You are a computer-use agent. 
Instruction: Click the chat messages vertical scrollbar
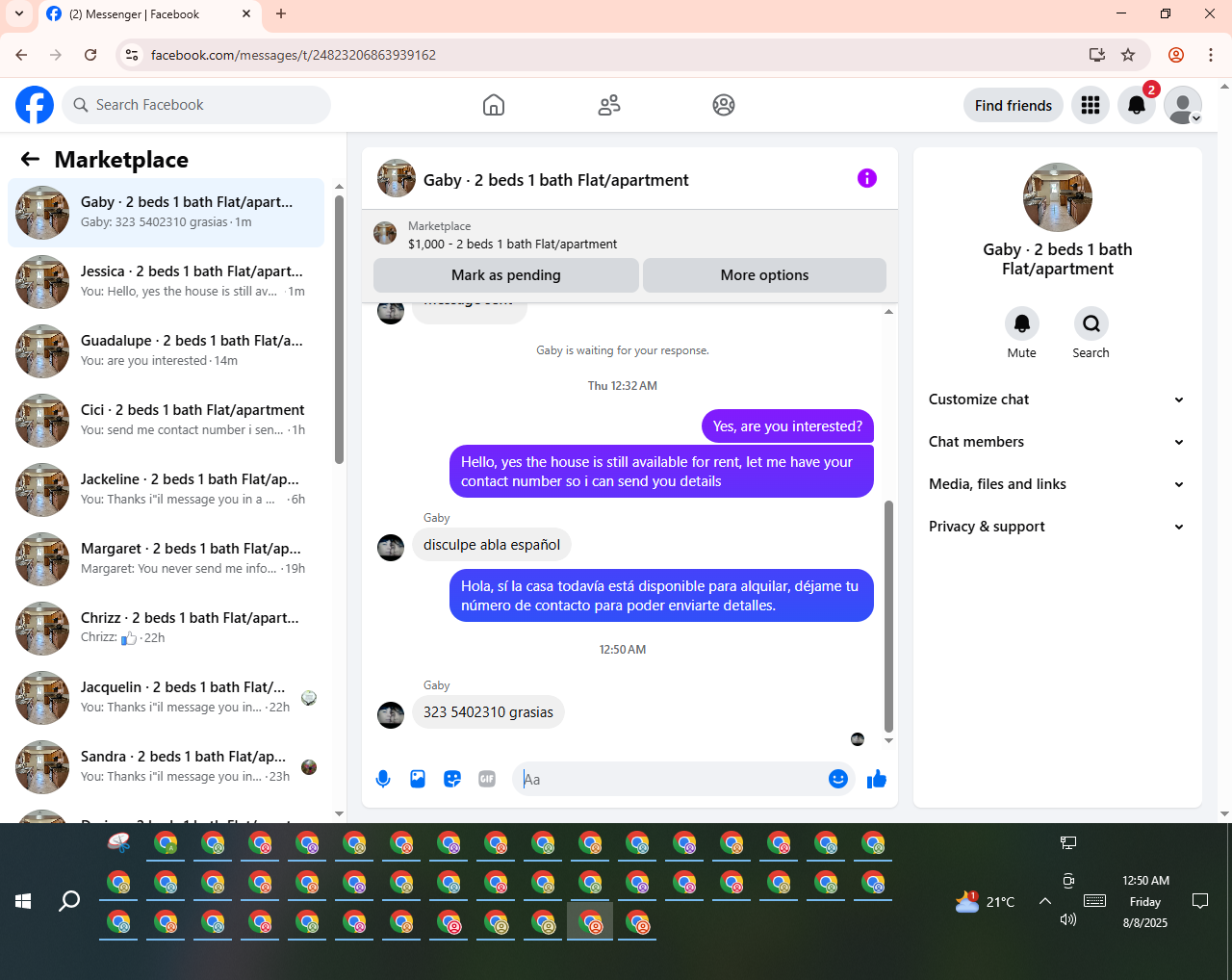click(x=888, y=616)
